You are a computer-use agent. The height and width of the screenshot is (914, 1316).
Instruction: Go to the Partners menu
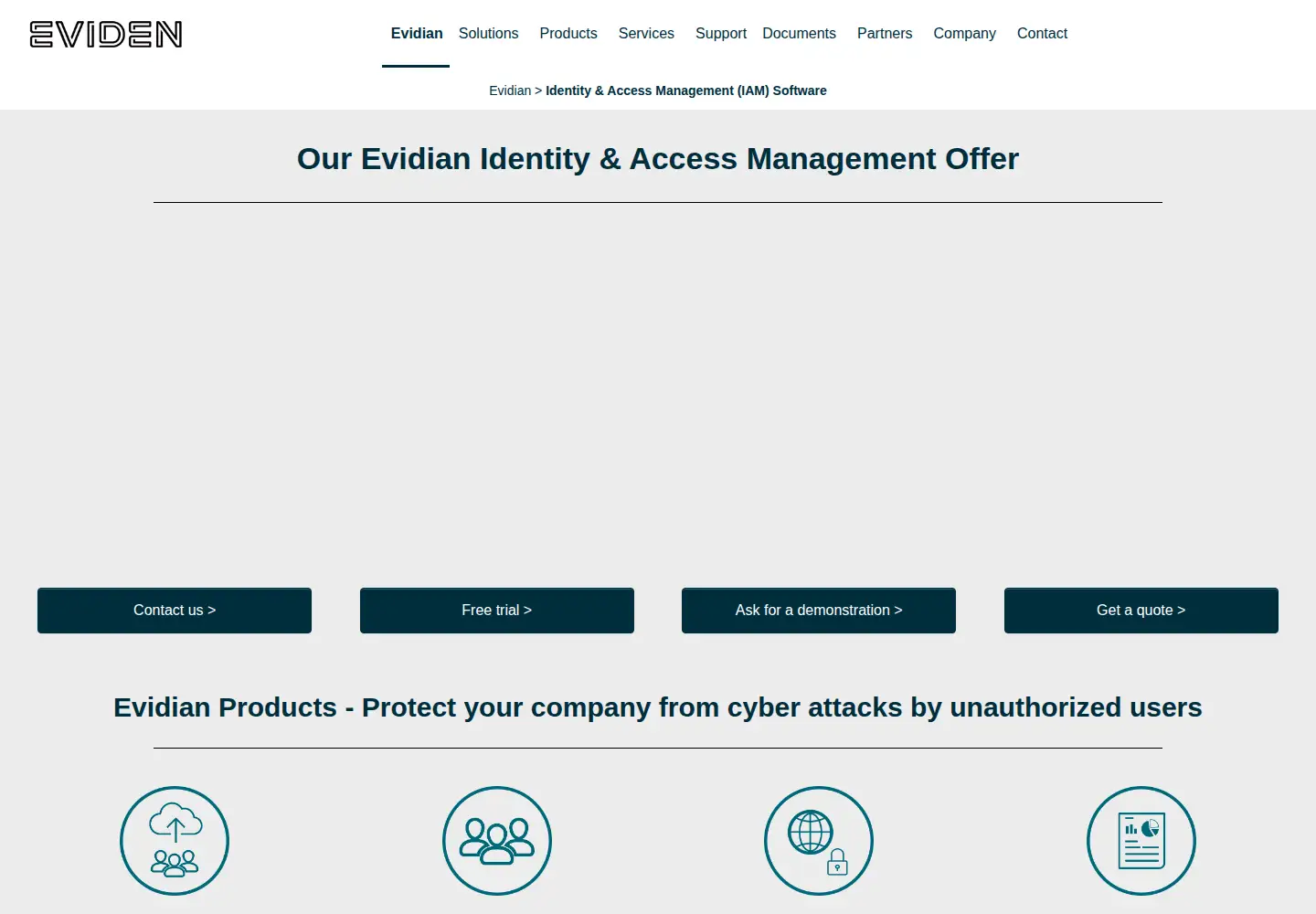coord(885,34)
